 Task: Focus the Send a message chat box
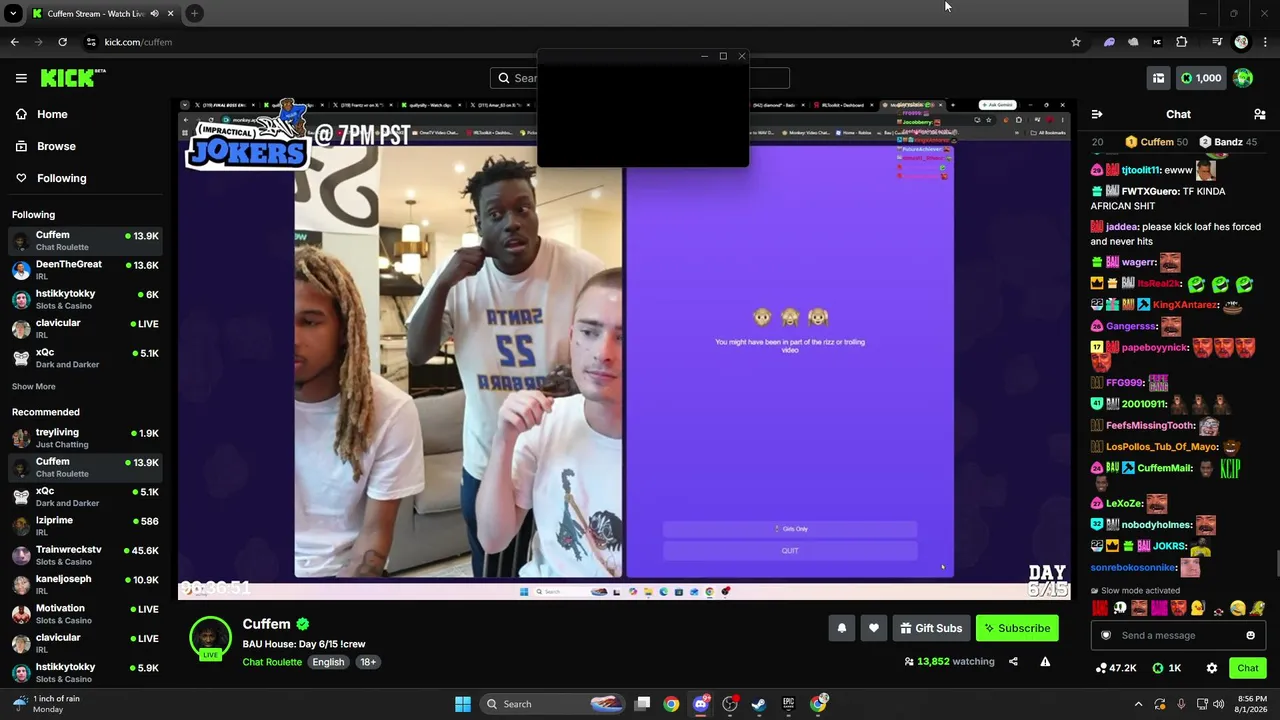pyautogui.click(x=1177, y=635)
